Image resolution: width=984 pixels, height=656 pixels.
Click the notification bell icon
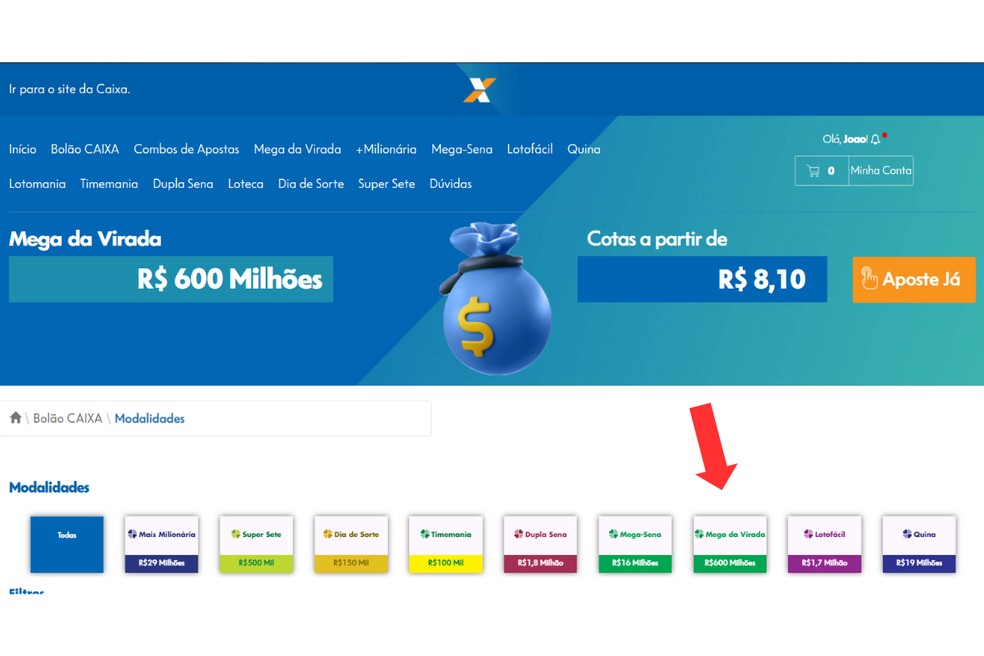(x=875, y=139)
